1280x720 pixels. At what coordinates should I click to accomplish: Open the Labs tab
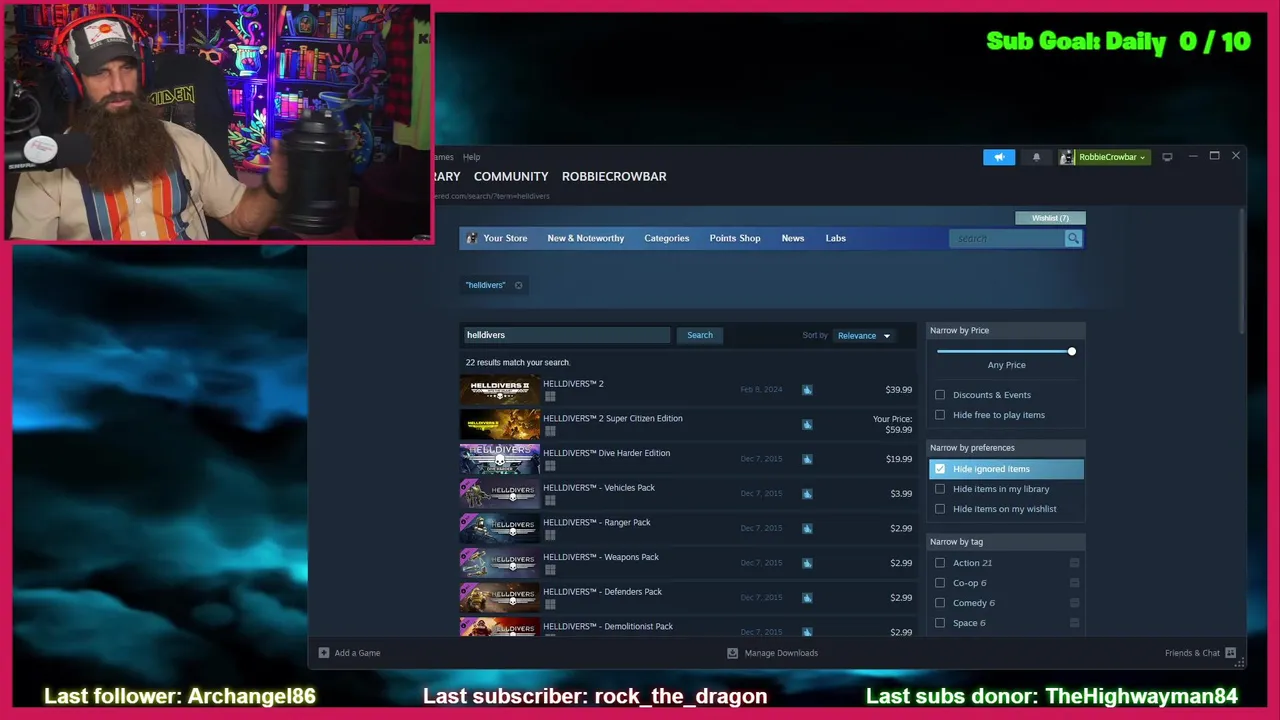coord(836,238)
